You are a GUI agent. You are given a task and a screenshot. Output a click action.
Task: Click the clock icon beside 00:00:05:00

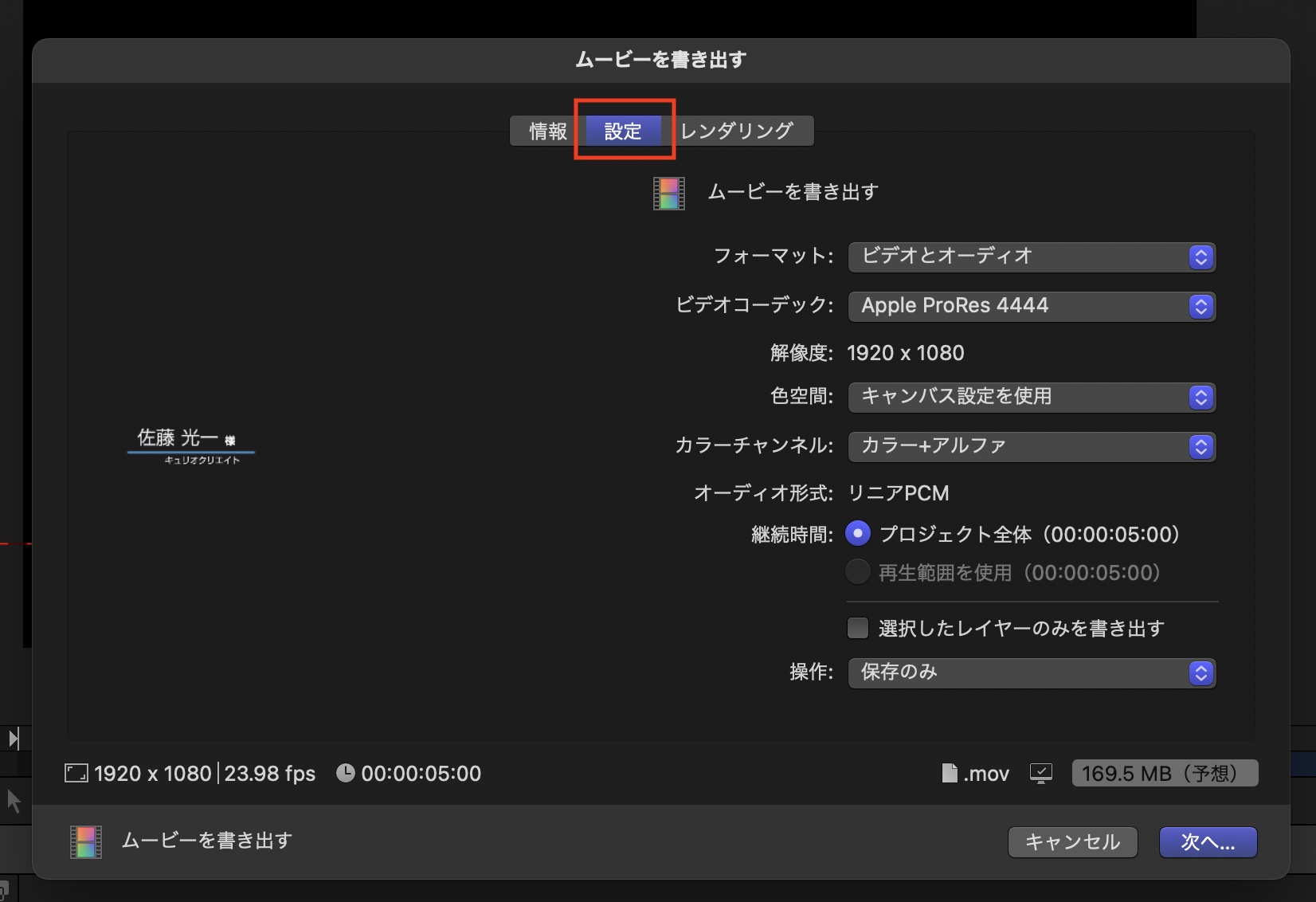tap(345, 773)
